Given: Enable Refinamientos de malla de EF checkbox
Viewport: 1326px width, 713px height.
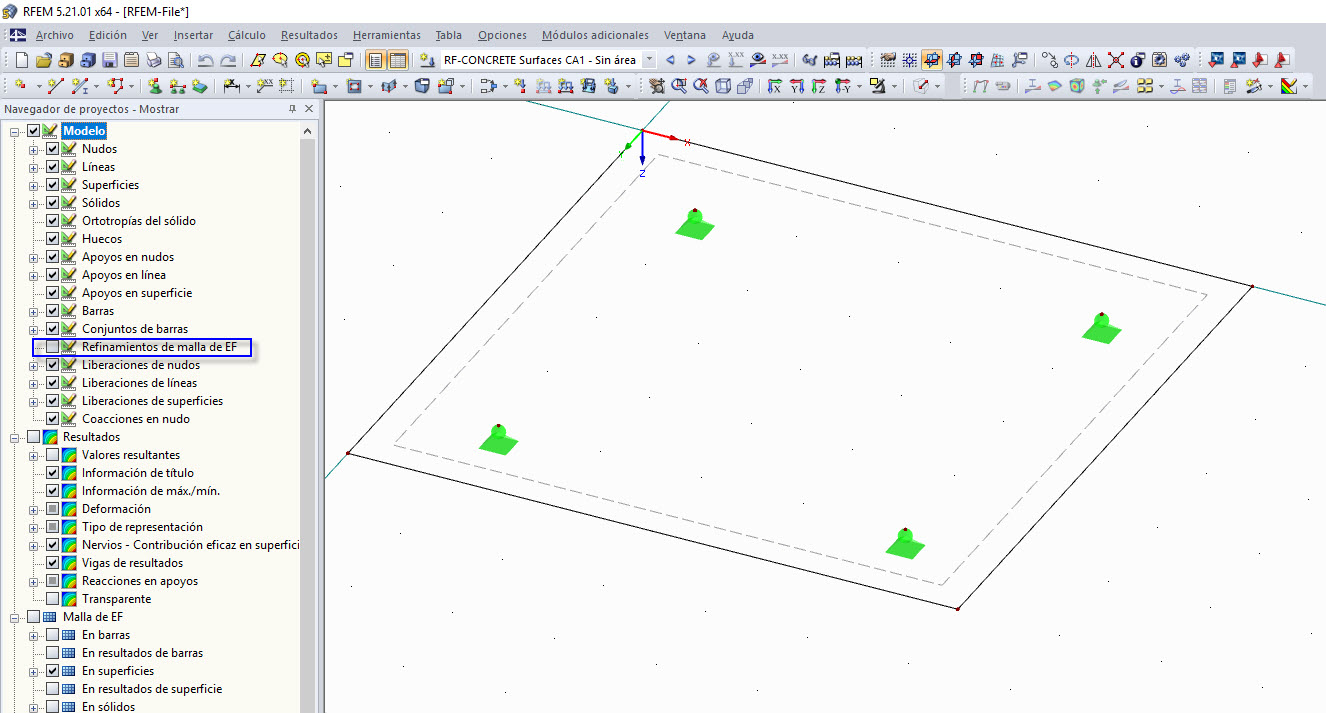Looking at the screenshot, I should (53, 347).
